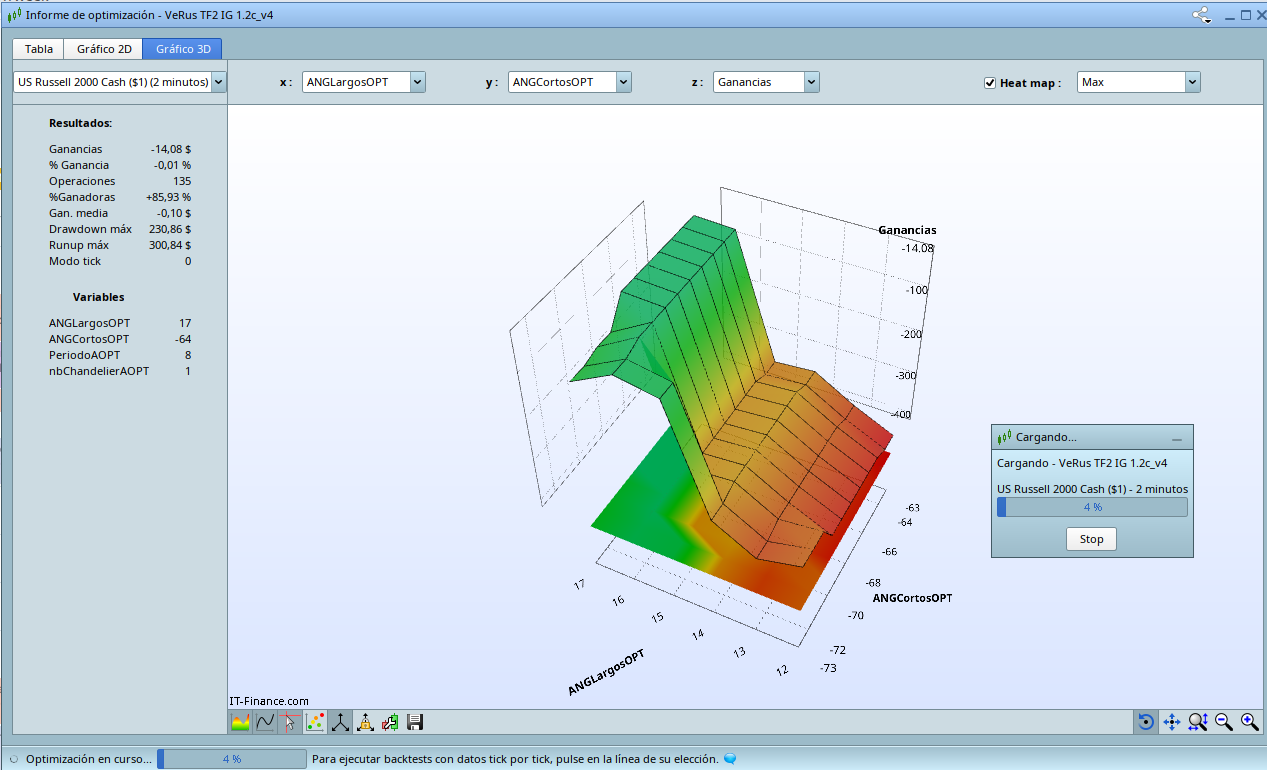
Task: Click the save floppy disk icon
Action: 415,721
